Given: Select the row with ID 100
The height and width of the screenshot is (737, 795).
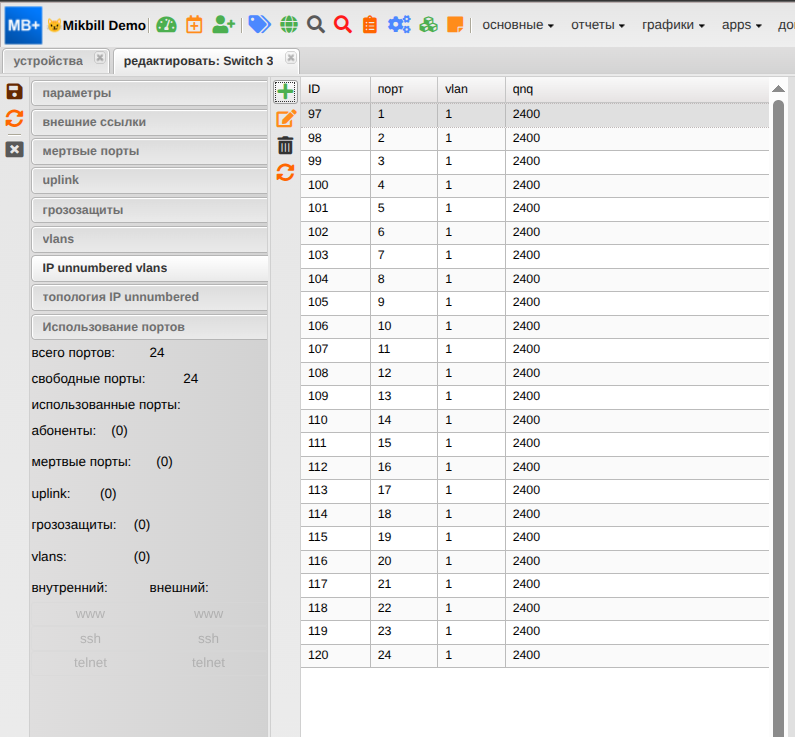Looking at the screenshot, I should tap(535, 185).
